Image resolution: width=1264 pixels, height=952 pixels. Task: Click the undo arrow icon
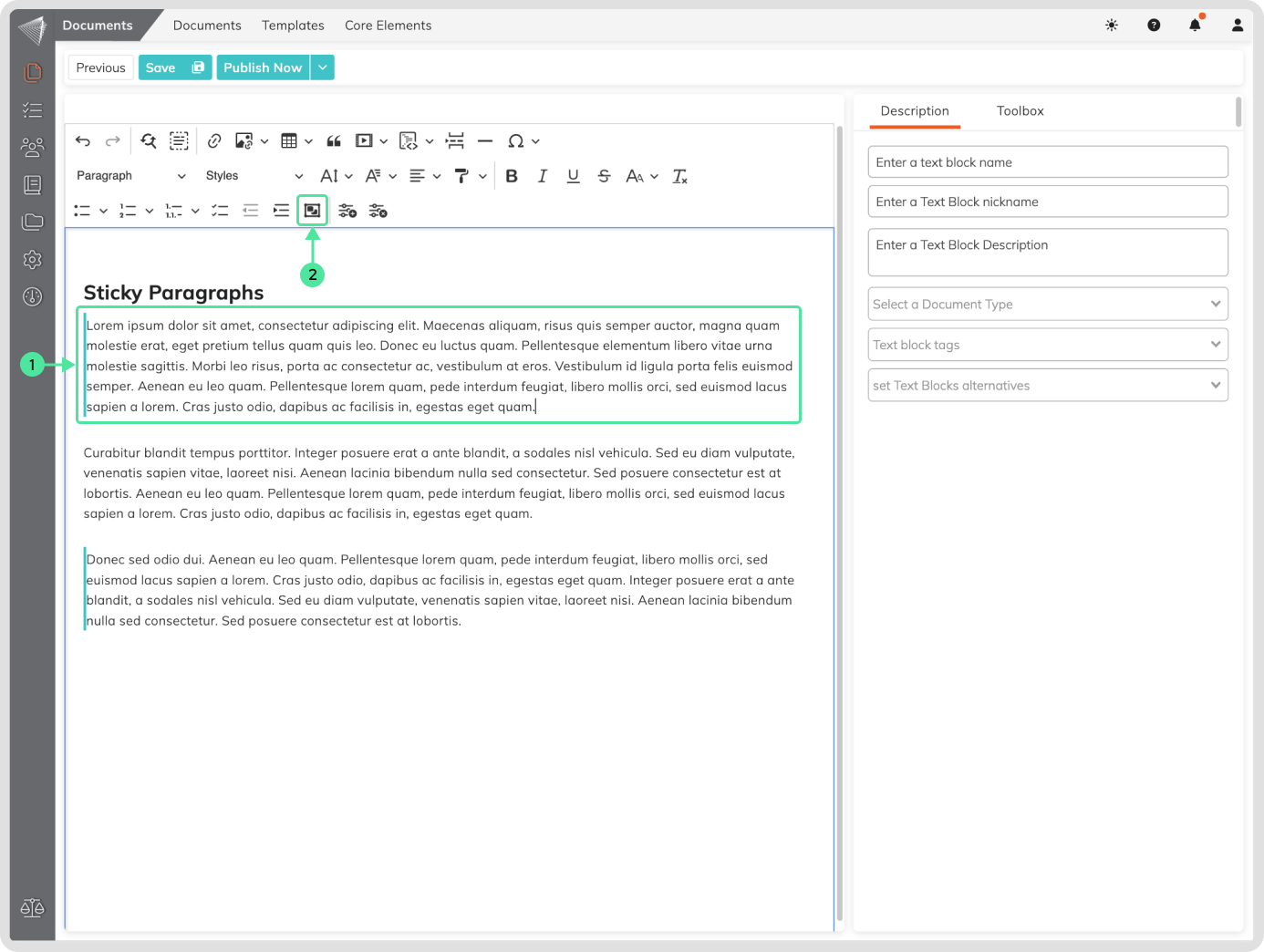83,141
